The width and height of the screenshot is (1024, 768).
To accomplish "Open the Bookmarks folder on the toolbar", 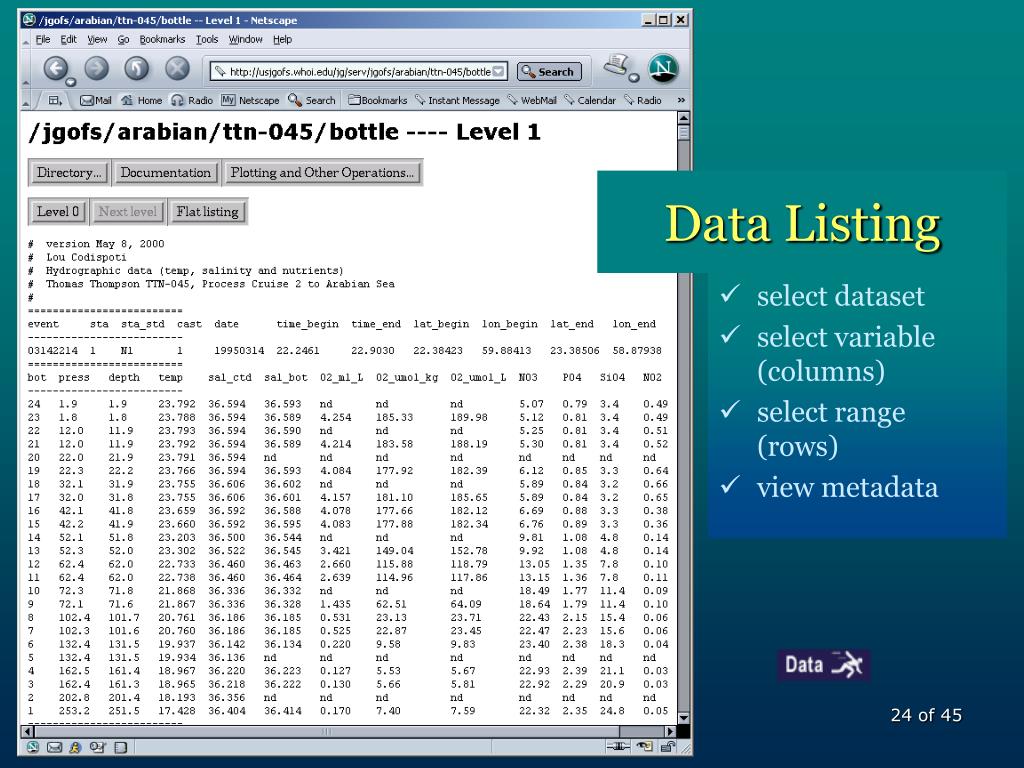I will pyautogui.click(x=377, y=100).
